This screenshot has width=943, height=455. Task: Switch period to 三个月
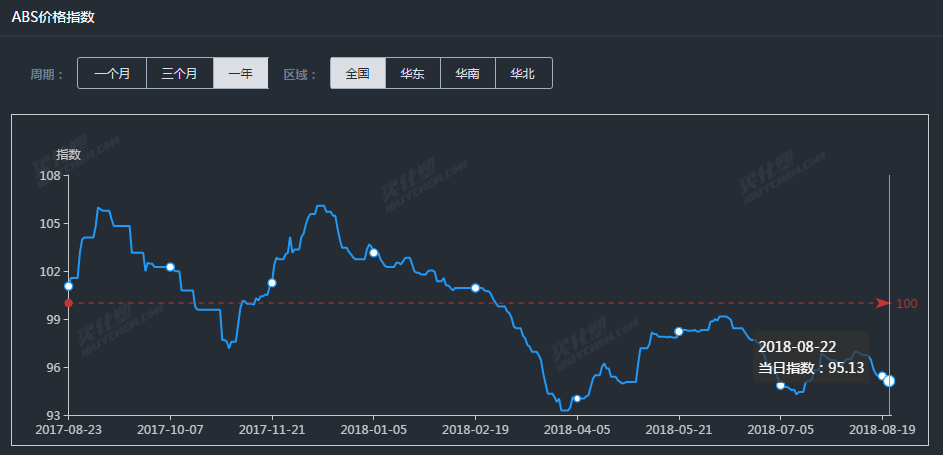pos(180,73)
